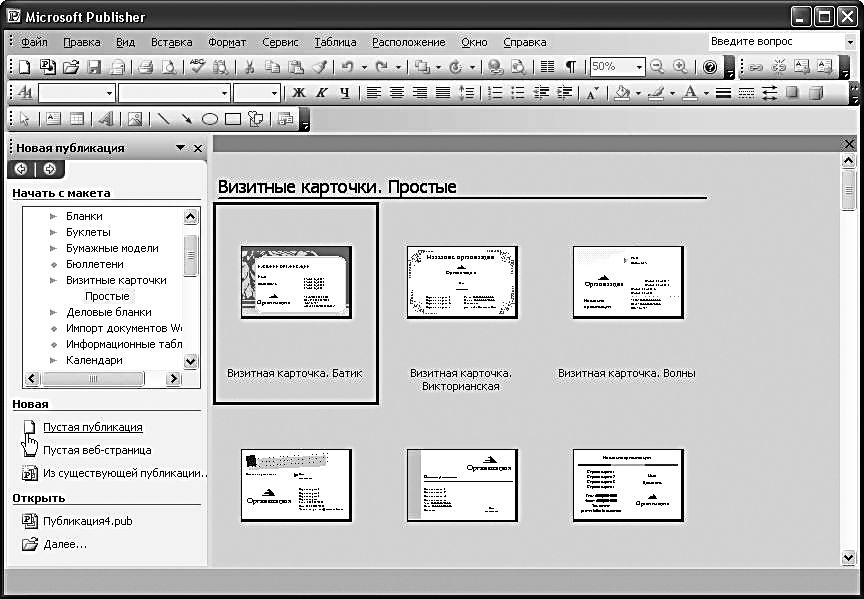Click the Open file folder icon
The height and width of the screenshot is (599, 864).
pos(70,67)
